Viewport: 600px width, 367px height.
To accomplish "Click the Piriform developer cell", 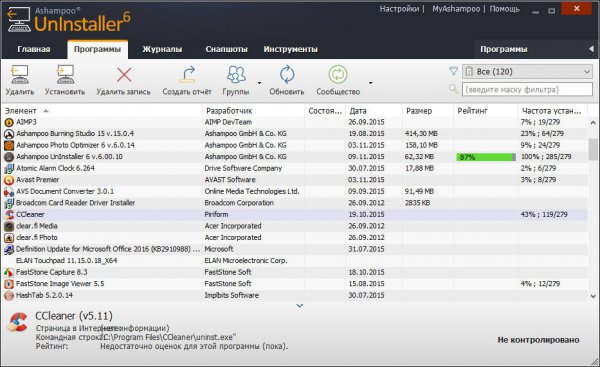I will [x=216, y=215].
